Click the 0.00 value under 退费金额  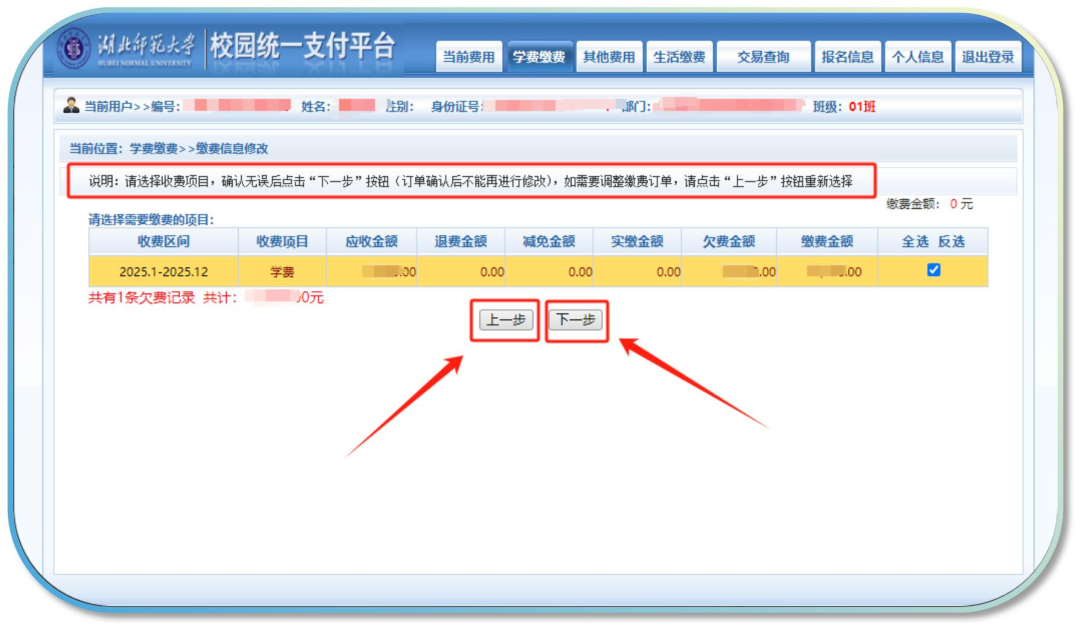coord(492,272)
